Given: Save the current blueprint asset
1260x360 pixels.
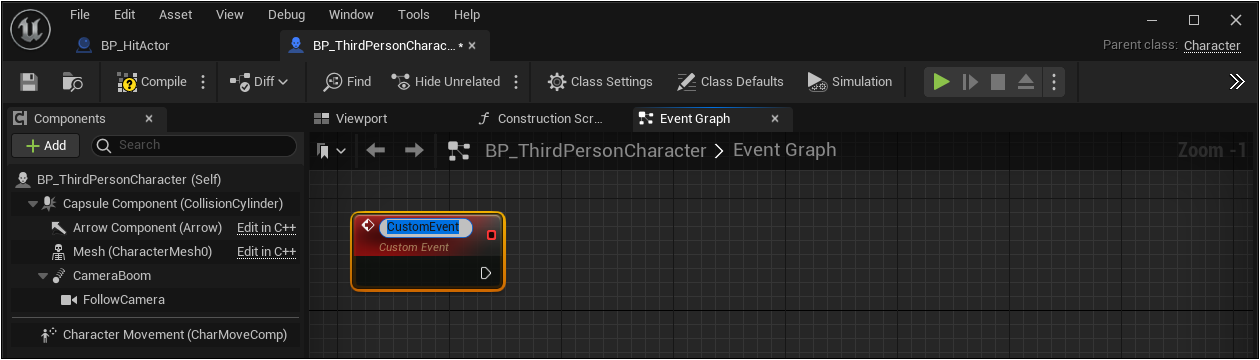Looking at the screenshot, I should [29, 82].
